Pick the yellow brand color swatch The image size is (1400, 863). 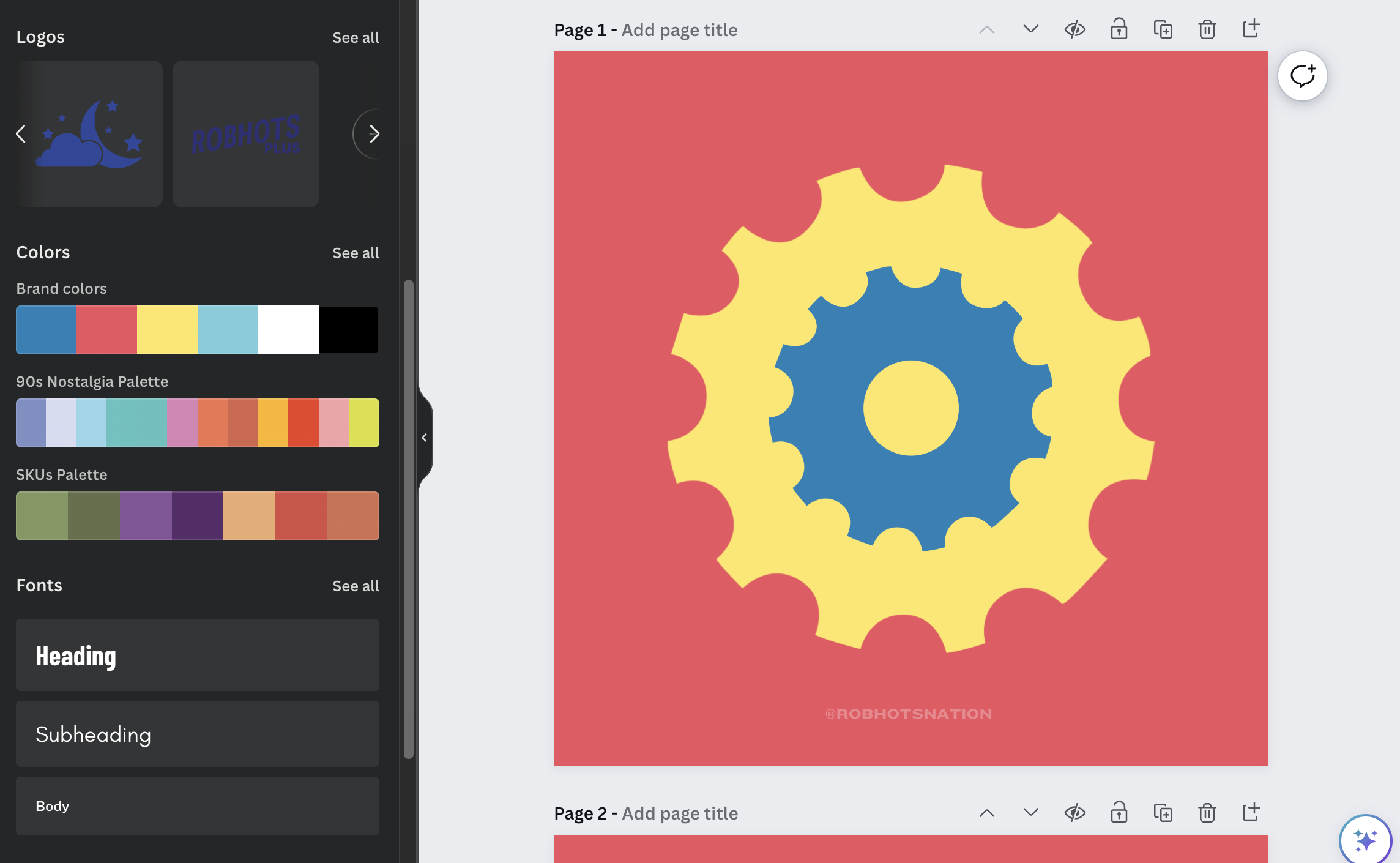(x=167, y=330)
